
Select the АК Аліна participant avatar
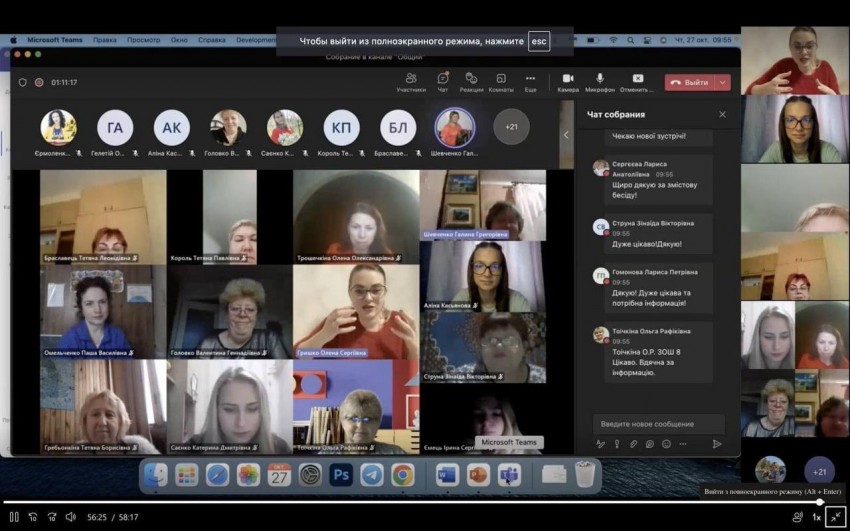tap(172, 127)
